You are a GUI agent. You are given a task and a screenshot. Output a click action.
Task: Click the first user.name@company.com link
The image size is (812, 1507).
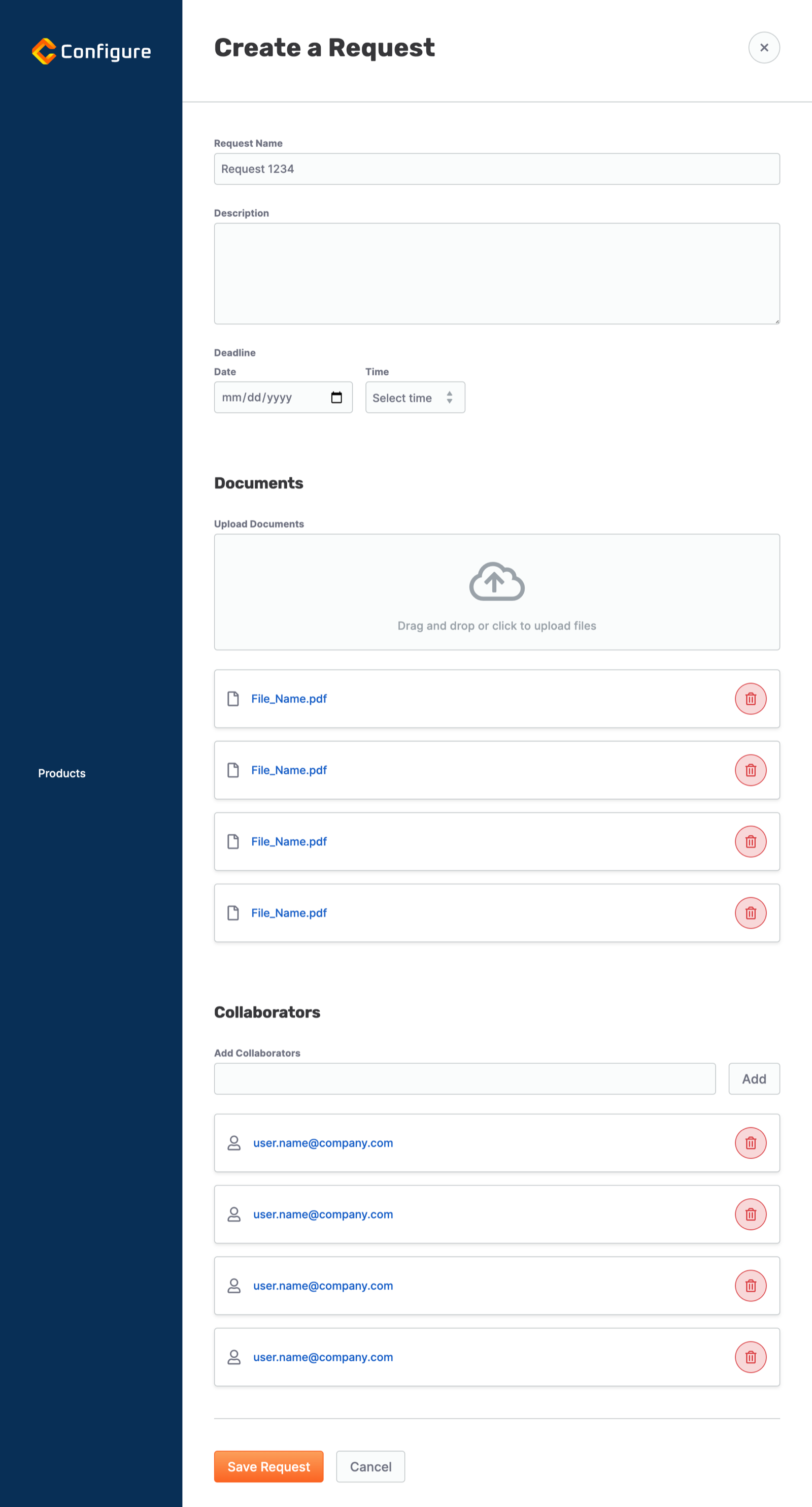[x=323, y=1142]
